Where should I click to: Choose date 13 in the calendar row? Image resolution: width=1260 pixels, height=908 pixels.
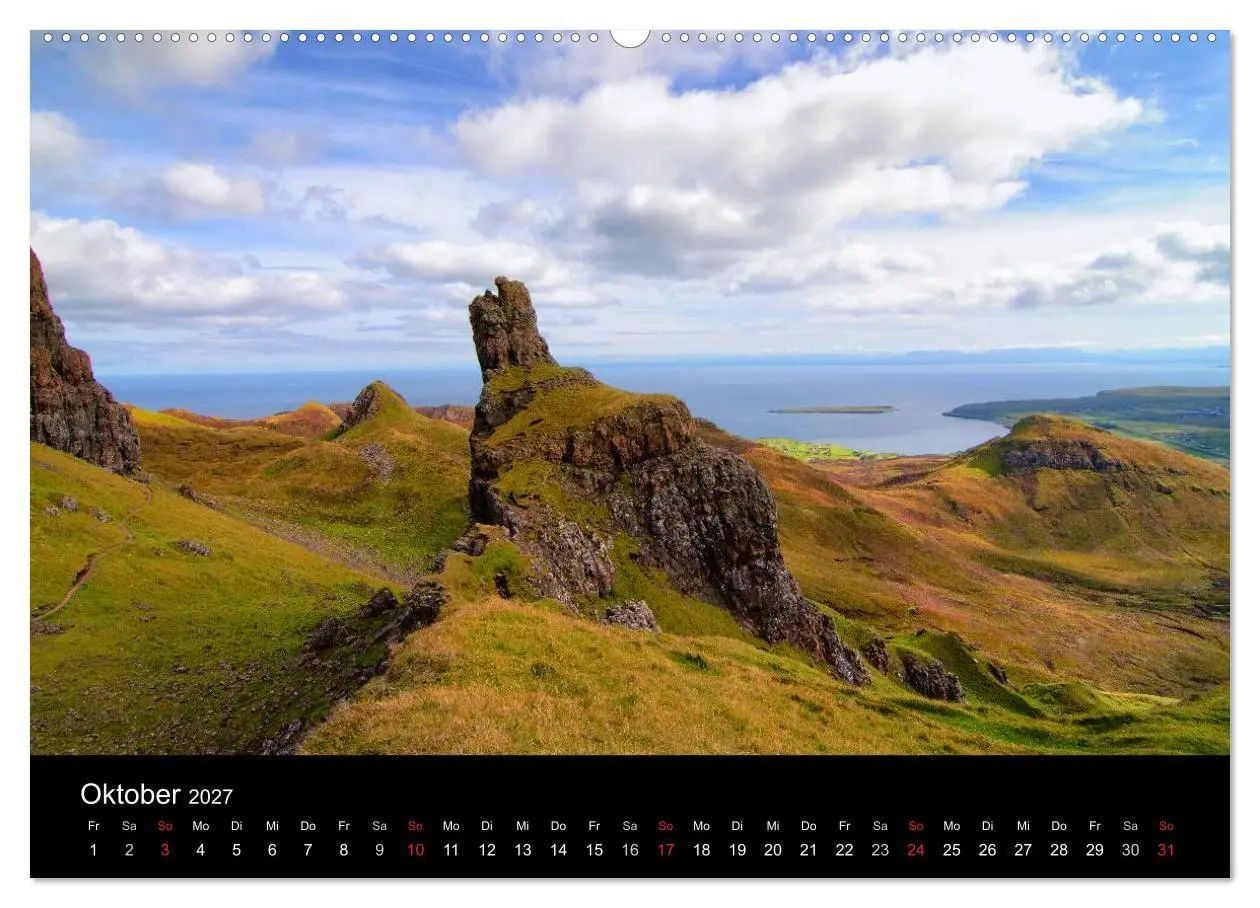tap(522, 850)
